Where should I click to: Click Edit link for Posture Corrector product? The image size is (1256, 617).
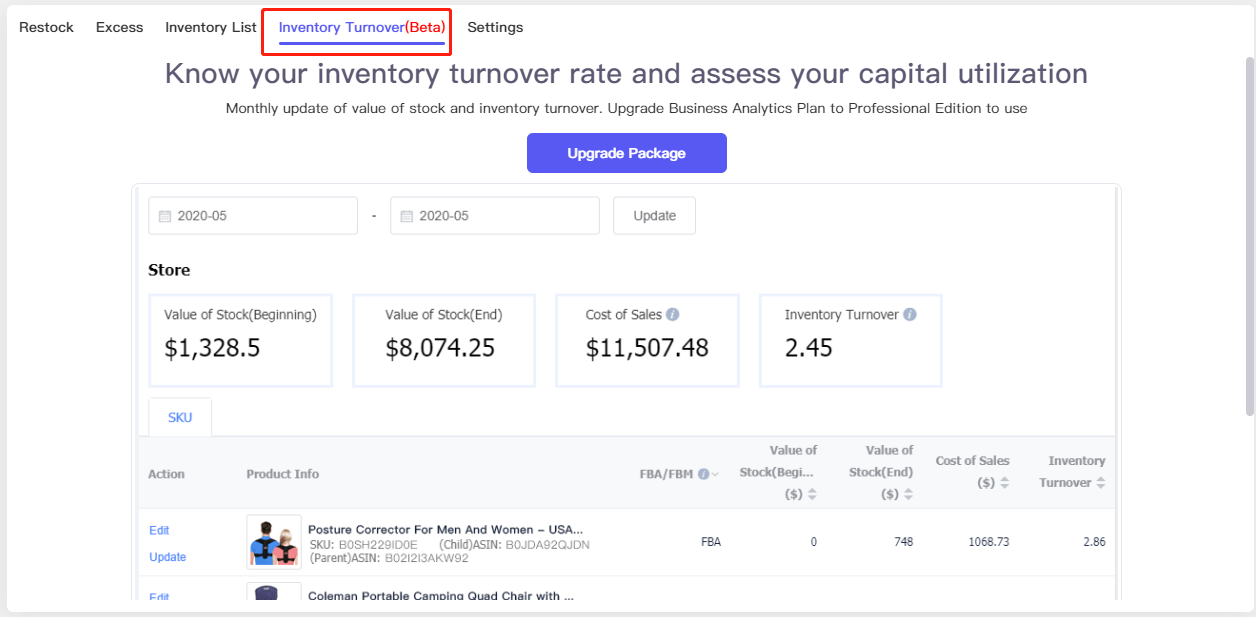click(x=159, y=530)
